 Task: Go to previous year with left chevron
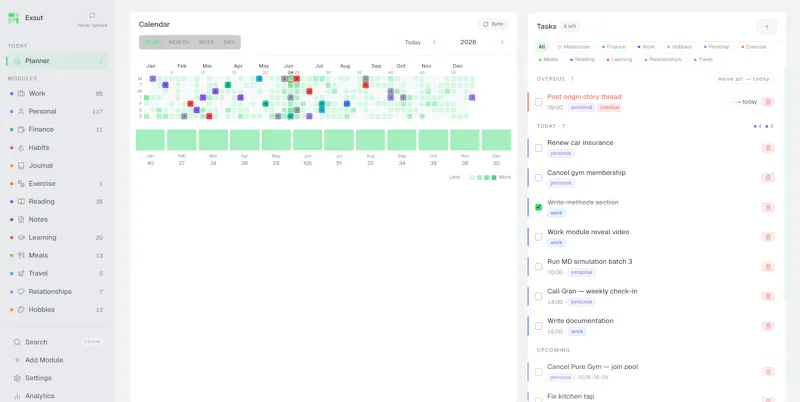tap(434, 42)
